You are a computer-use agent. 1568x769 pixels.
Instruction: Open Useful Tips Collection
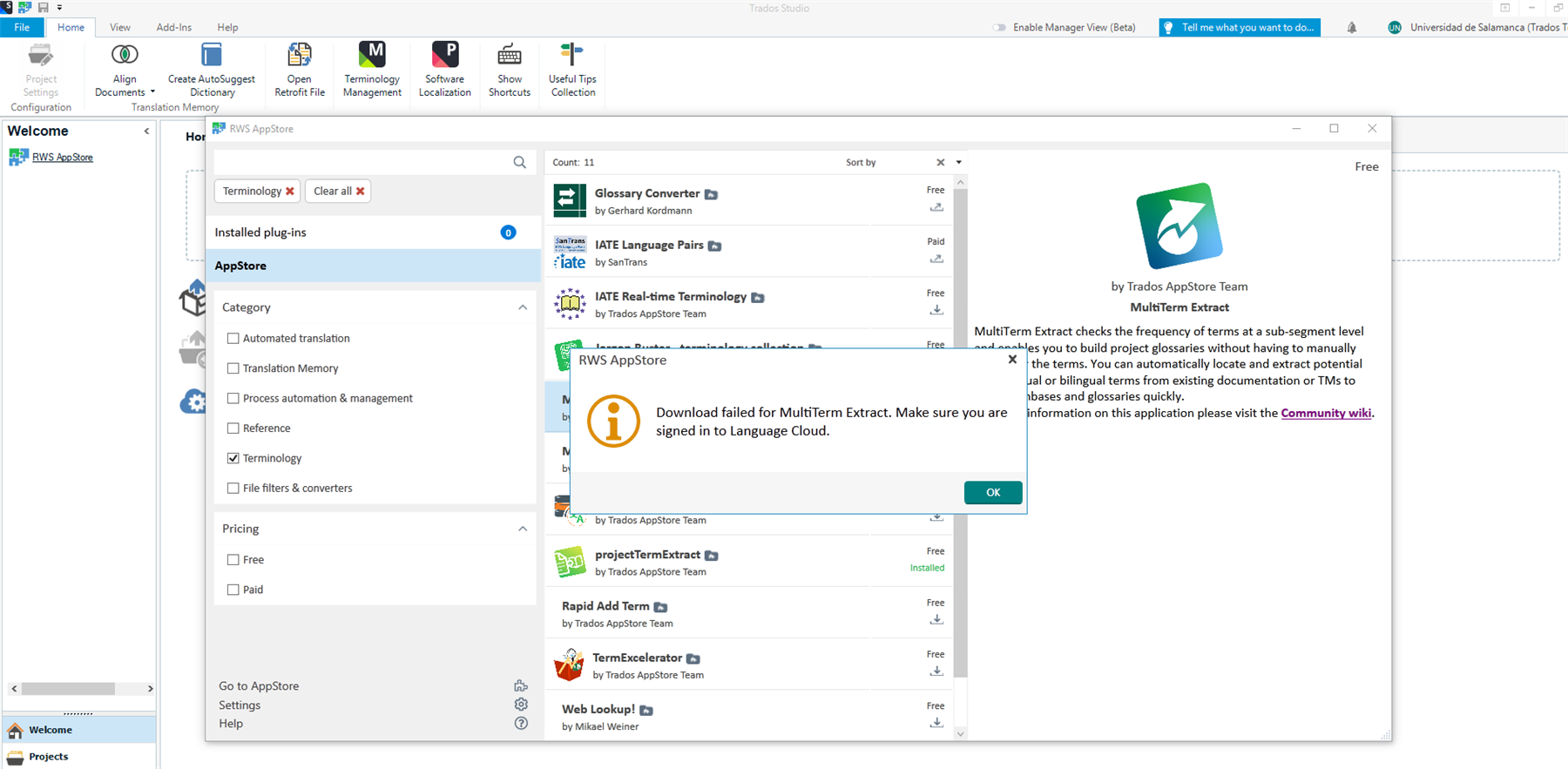click(x=573, y=70)
